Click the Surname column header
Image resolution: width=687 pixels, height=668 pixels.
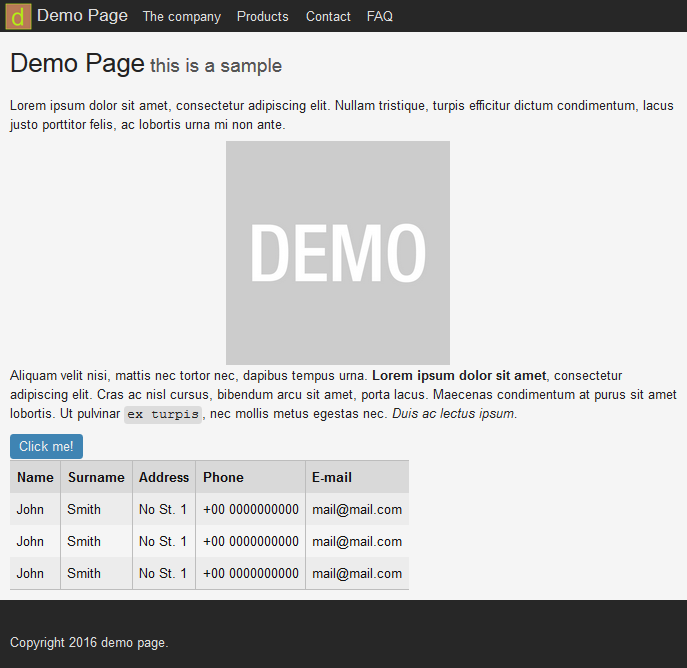96,477
